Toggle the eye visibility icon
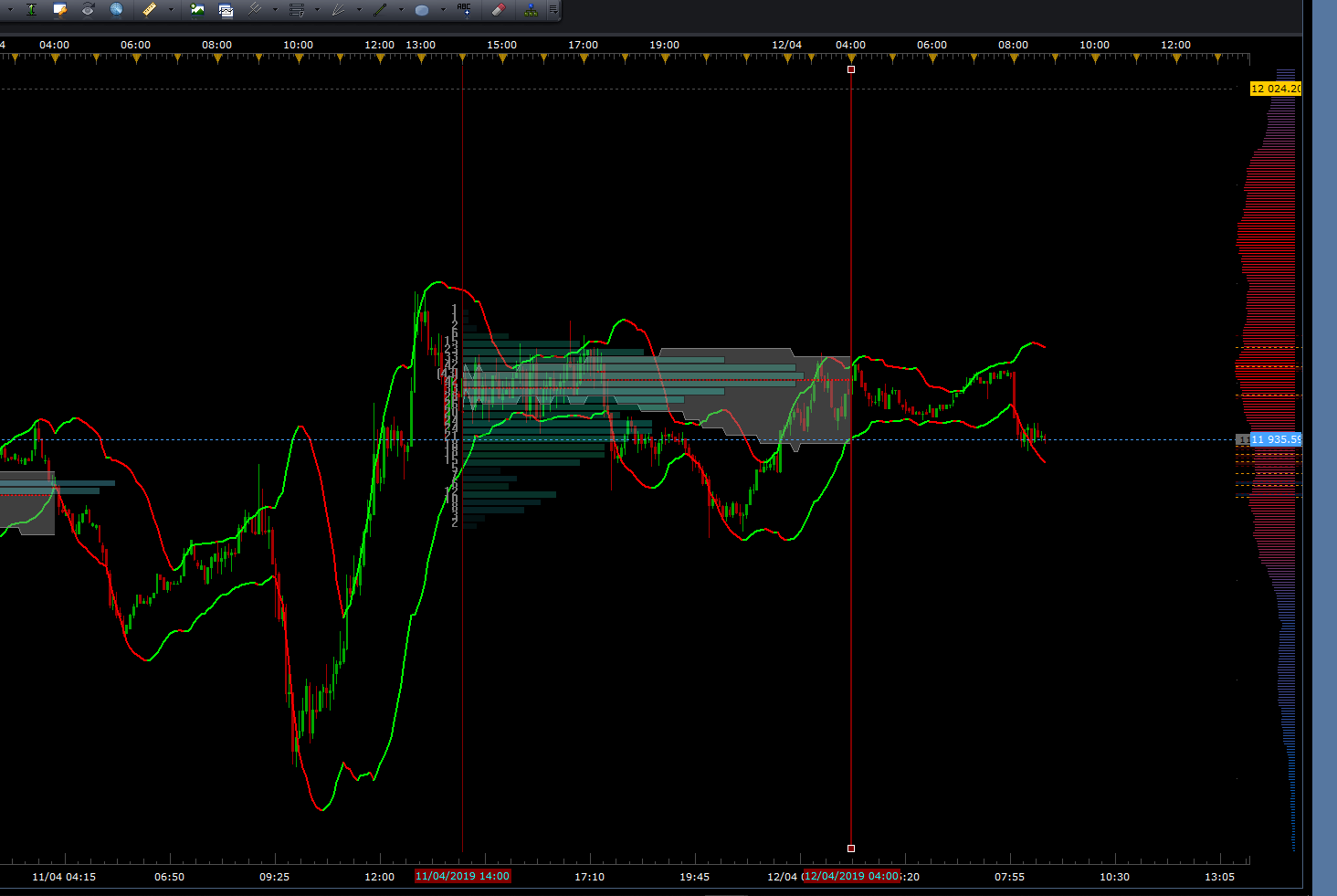Image resolution: width=1337 pixels, height=896 pixels. click(x=88, y=9)
